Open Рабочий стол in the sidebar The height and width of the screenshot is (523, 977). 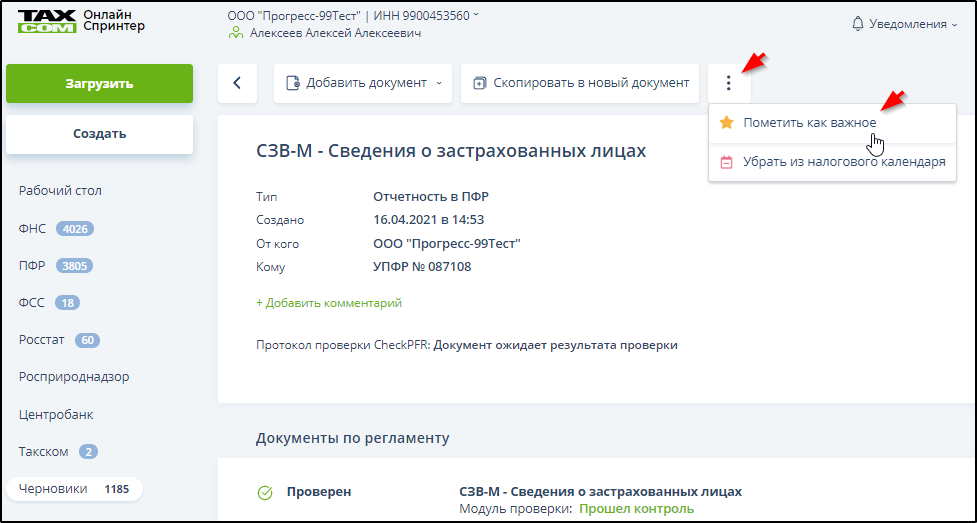click(x=60, y=190)
